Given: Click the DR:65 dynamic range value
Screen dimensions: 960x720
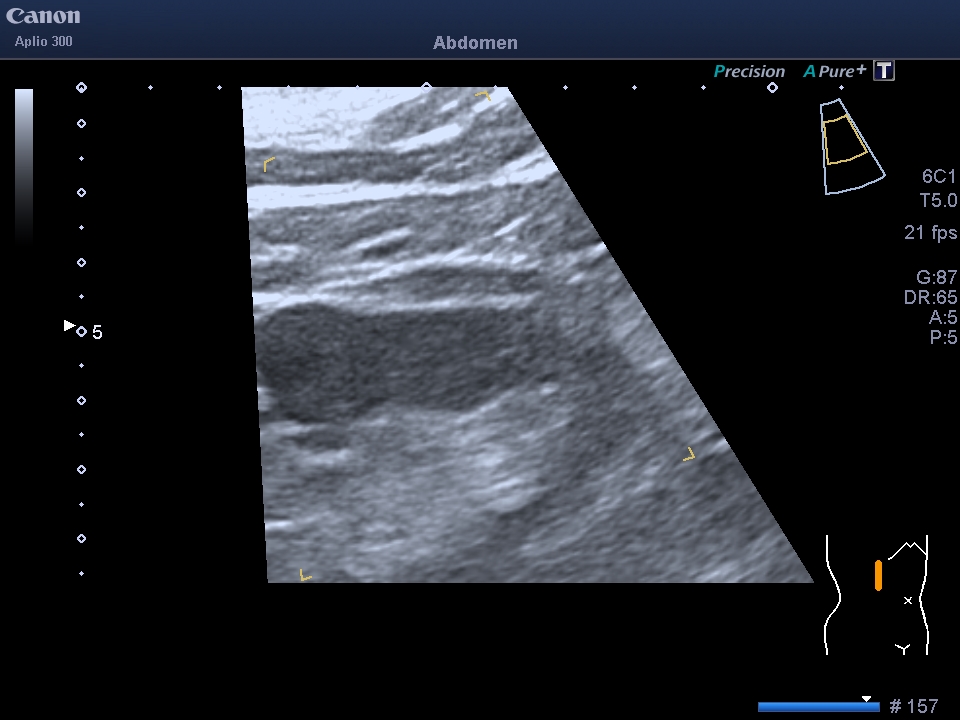Looking at the screenshot, I should [x=930, y=298].
